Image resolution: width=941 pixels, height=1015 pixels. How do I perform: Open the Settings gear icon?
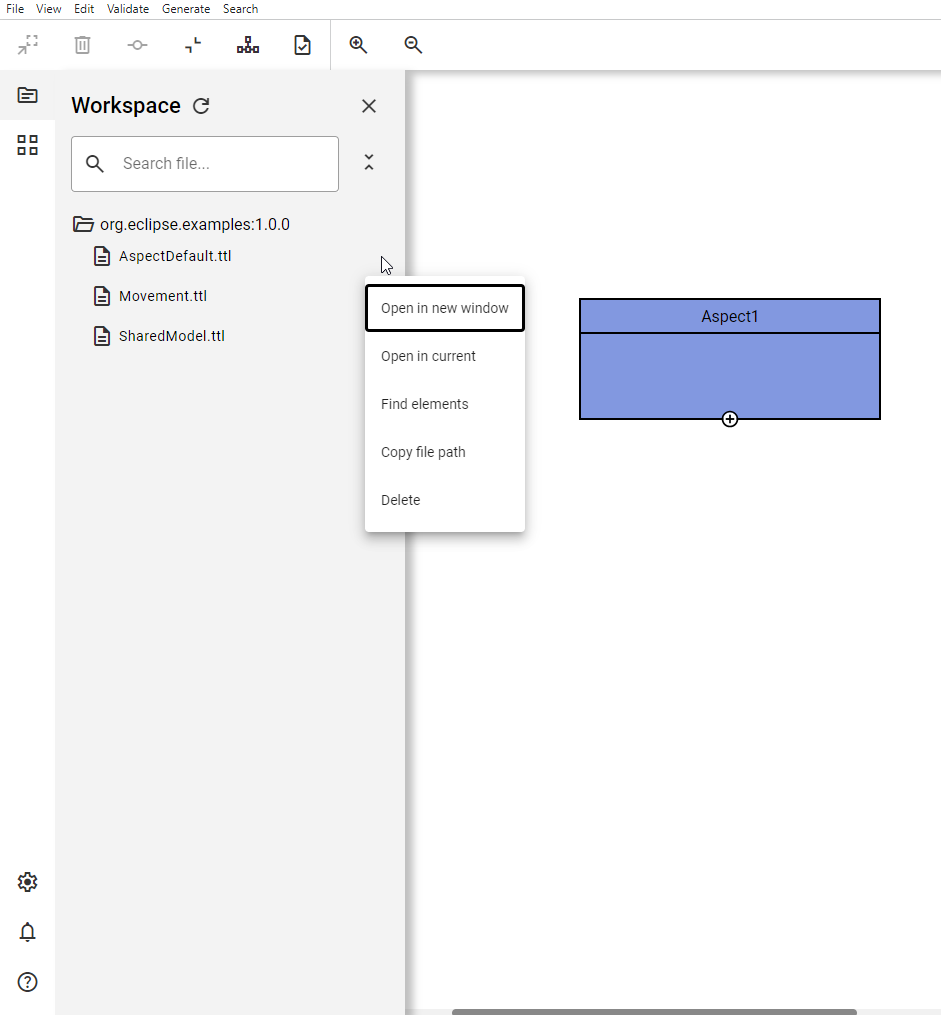tap(27, 882)
